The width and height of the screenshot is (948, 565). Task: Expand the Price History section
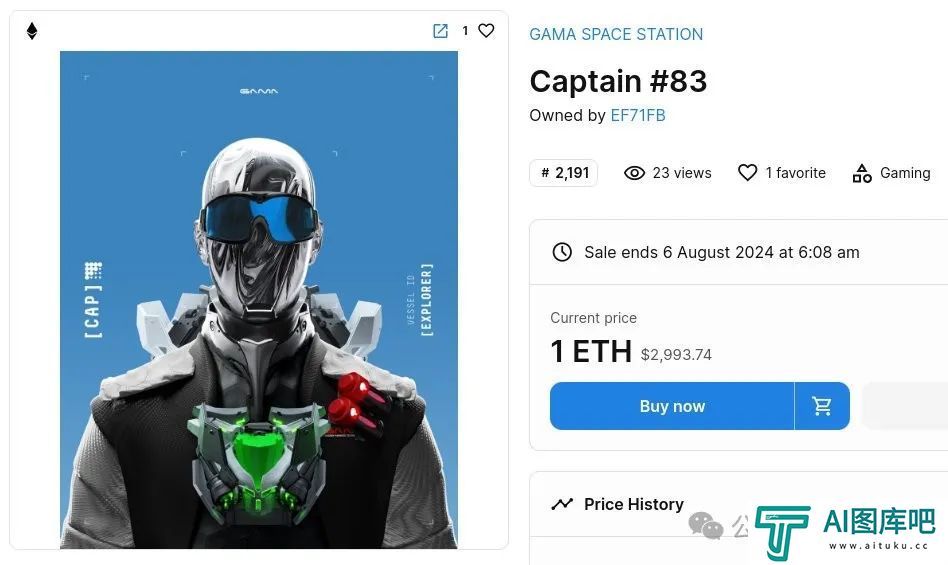(x=739, y=504)
